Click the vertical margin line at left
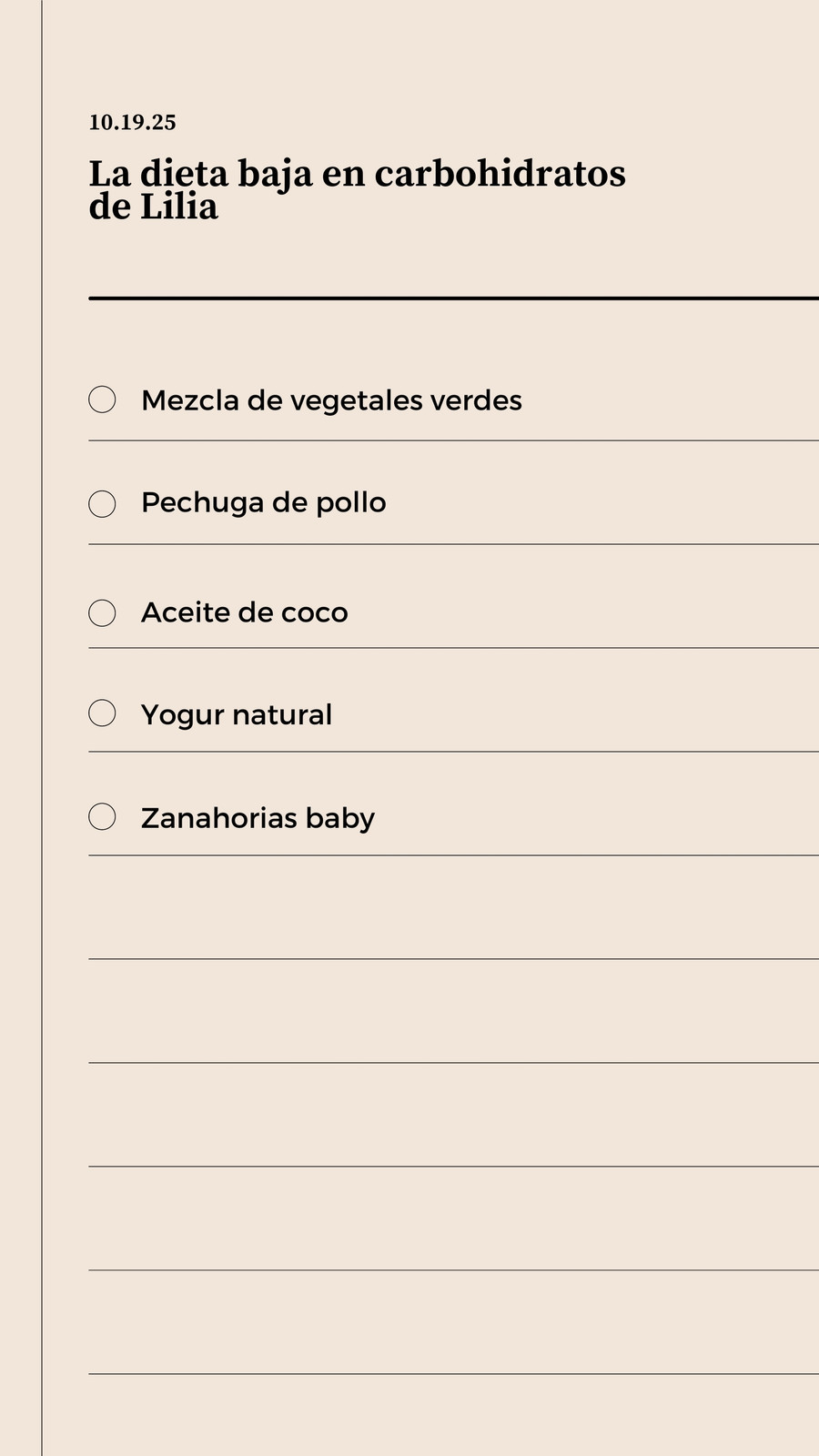Viewport: 819px width, 1456px height. [x=42, y=728]
